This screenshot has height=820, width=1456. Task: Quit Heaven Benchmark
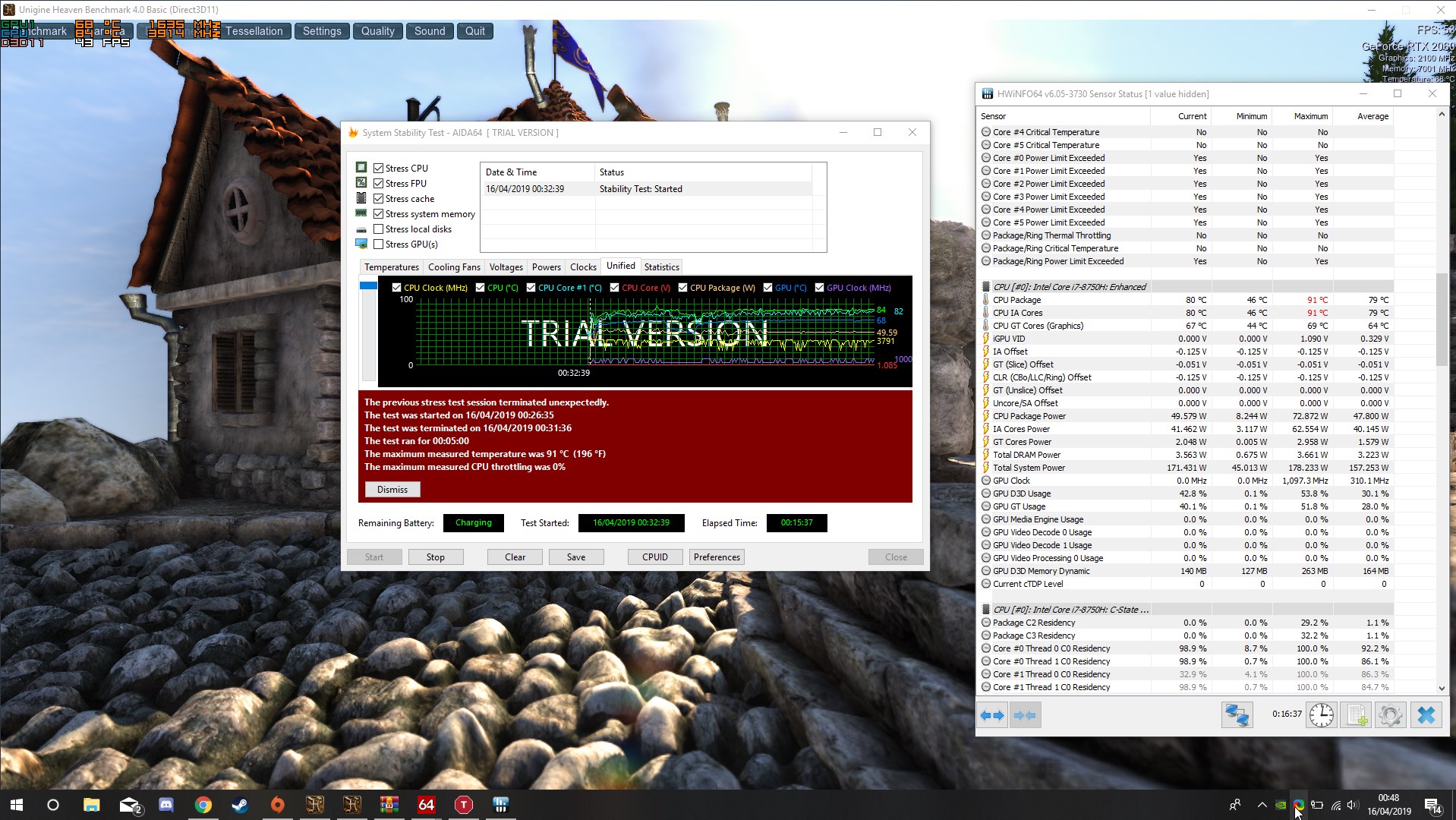point(475,31)
